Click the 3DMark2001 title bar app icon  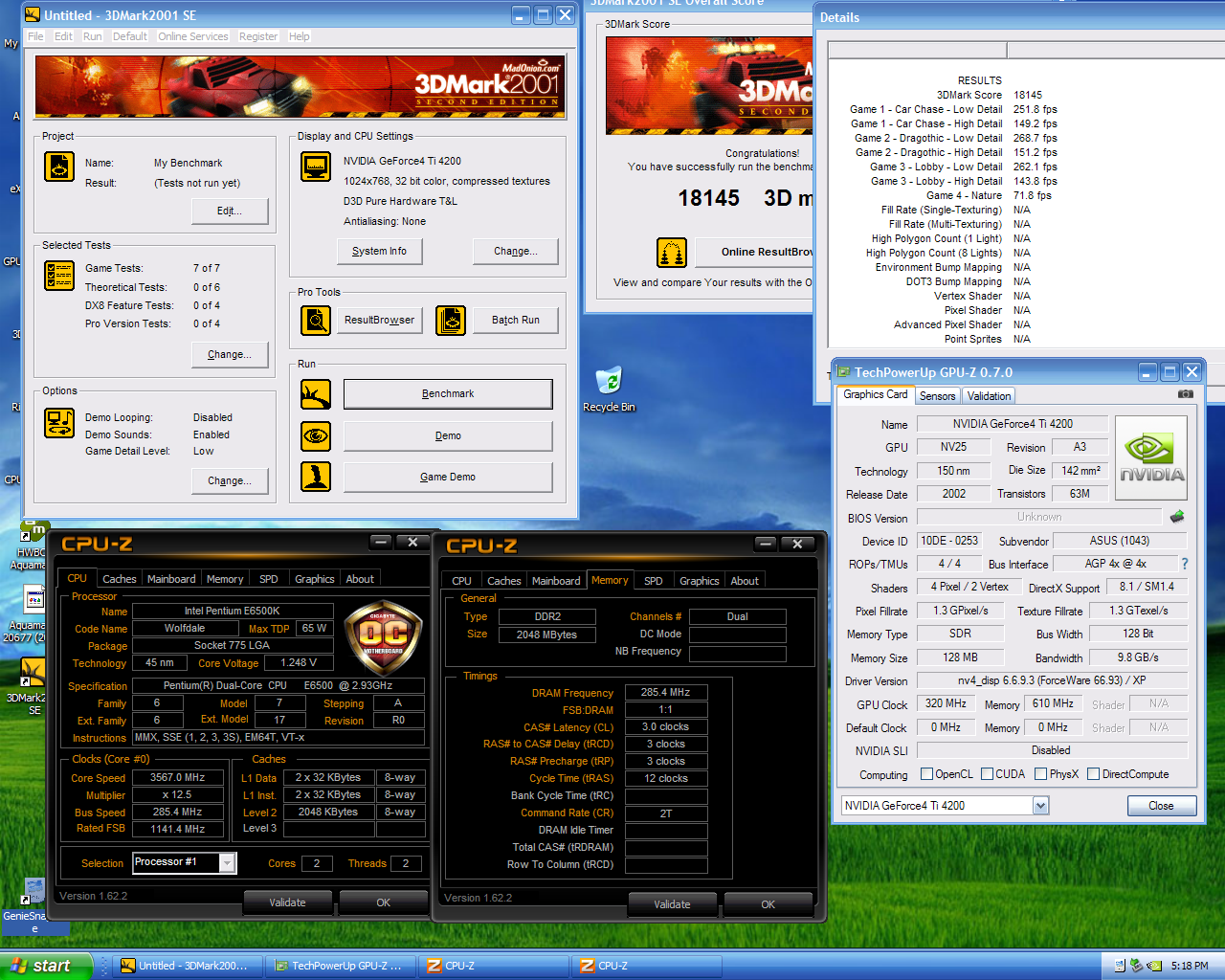(x=33, y=14)
